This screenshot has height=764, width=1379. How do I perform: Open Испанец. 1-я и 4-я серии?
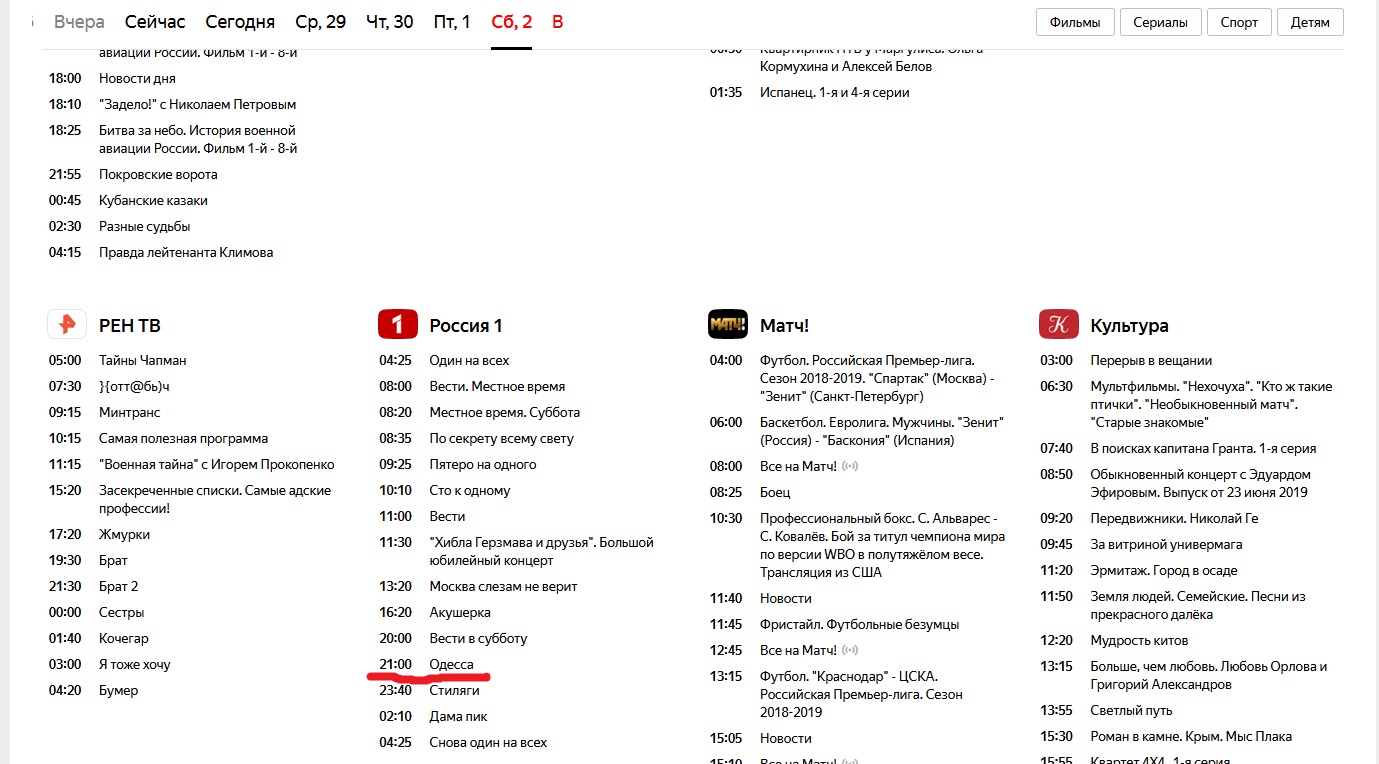click(x=835, y=92)
